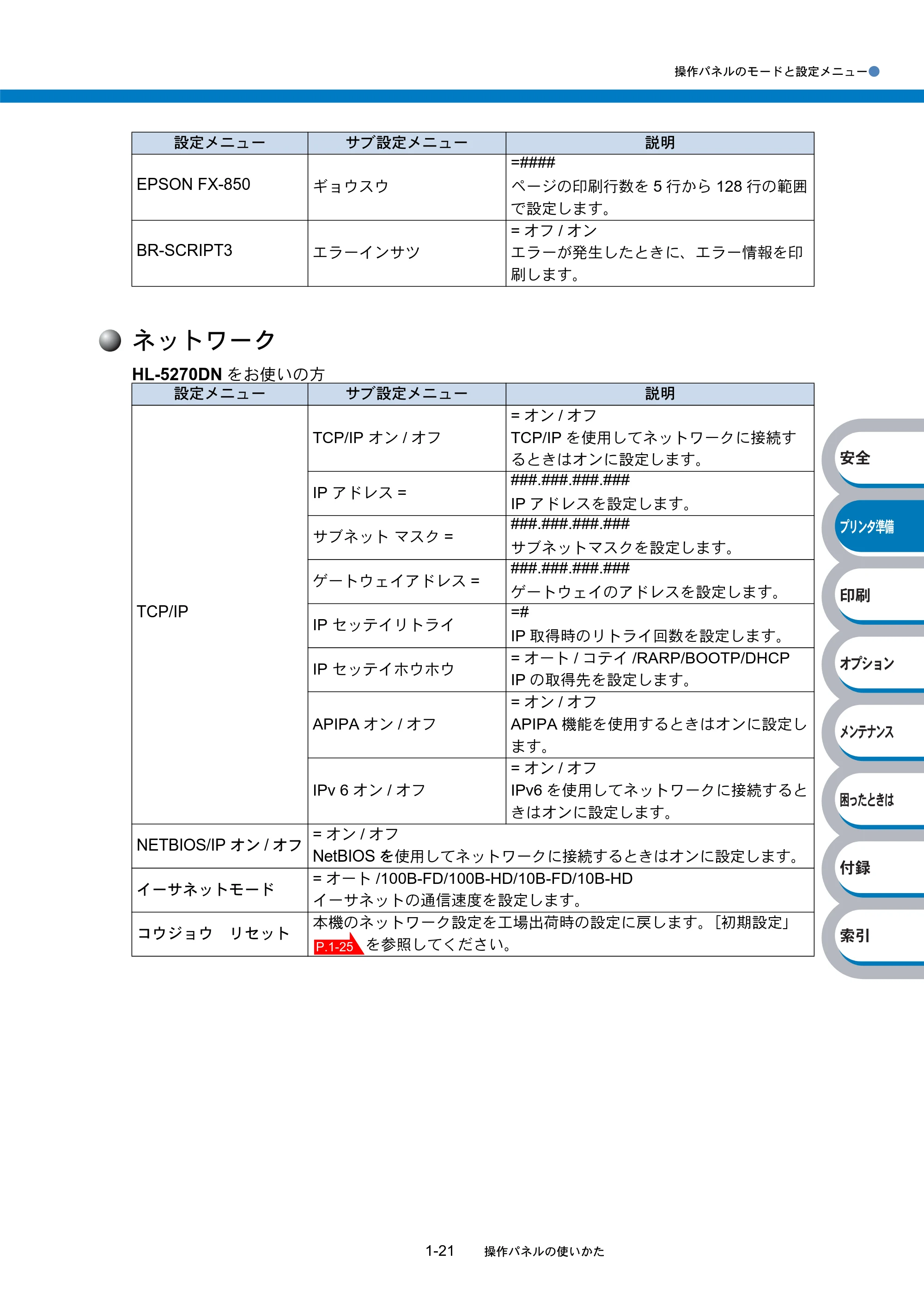Screen dimensions: 924x1308
Task: Click the HL-5270DN をお使いの方 subheading
Action: point(228,374)
